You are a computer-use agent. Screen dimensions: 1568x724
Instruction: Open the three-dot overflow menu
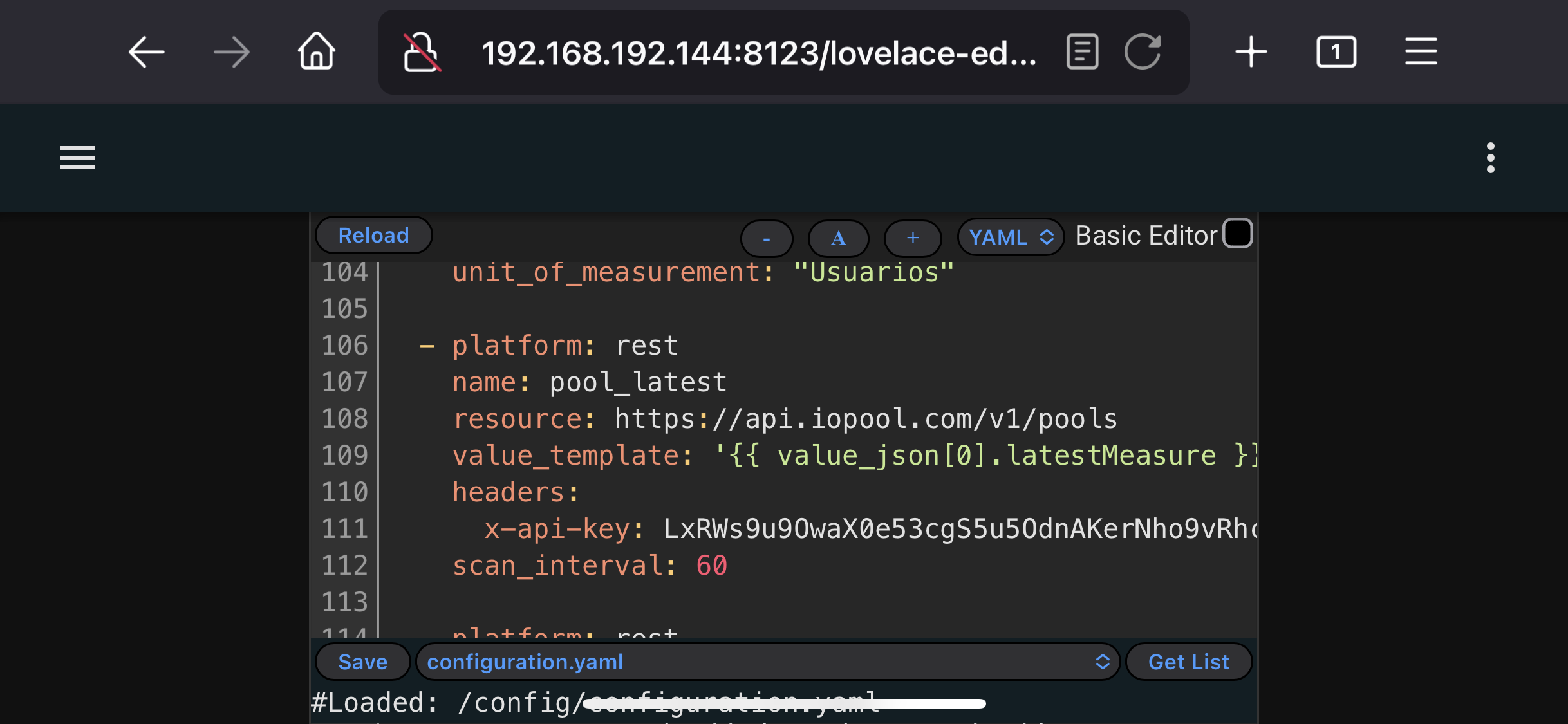[1490, 158]
